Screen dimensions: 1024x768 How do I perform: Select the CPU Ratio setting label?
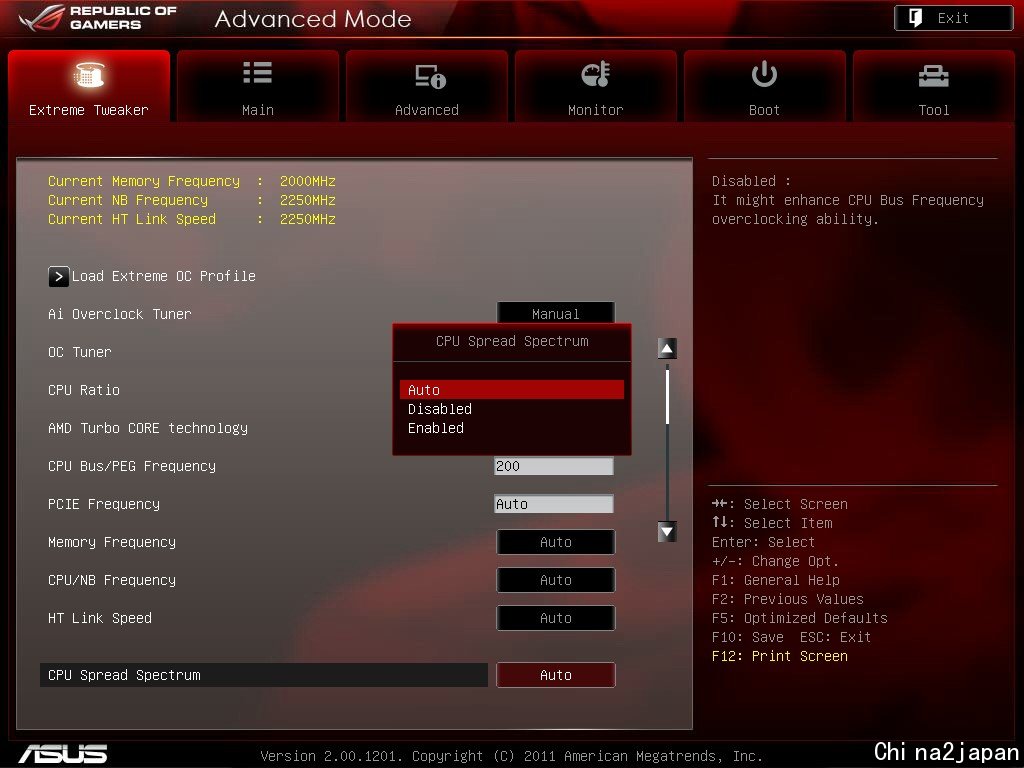pyautogui.click(x=84, y=390)
